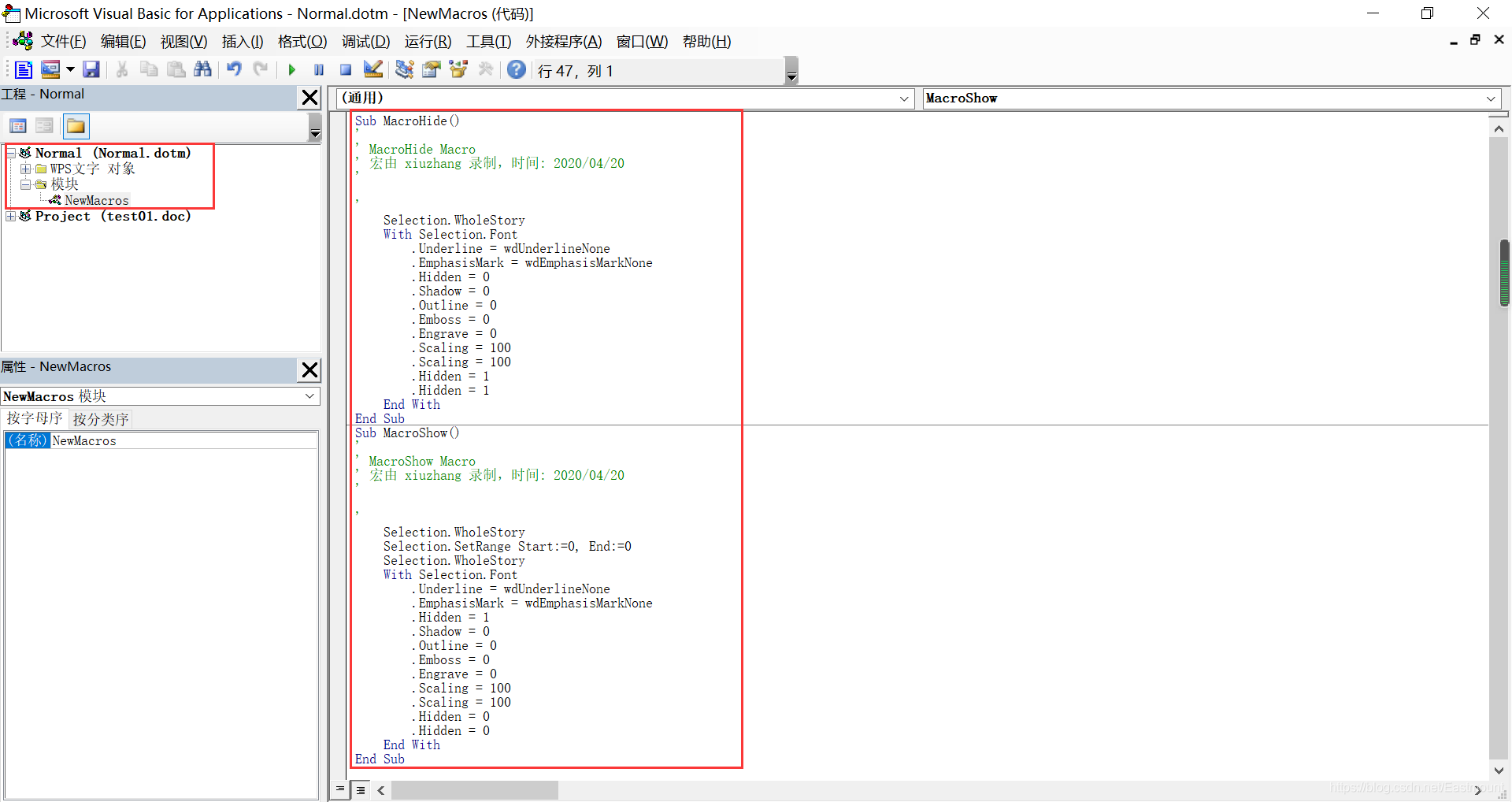The width and height of the screenshot is (1512, 802).
Task: Click the Full Module View button
Action: click(361, 789)
